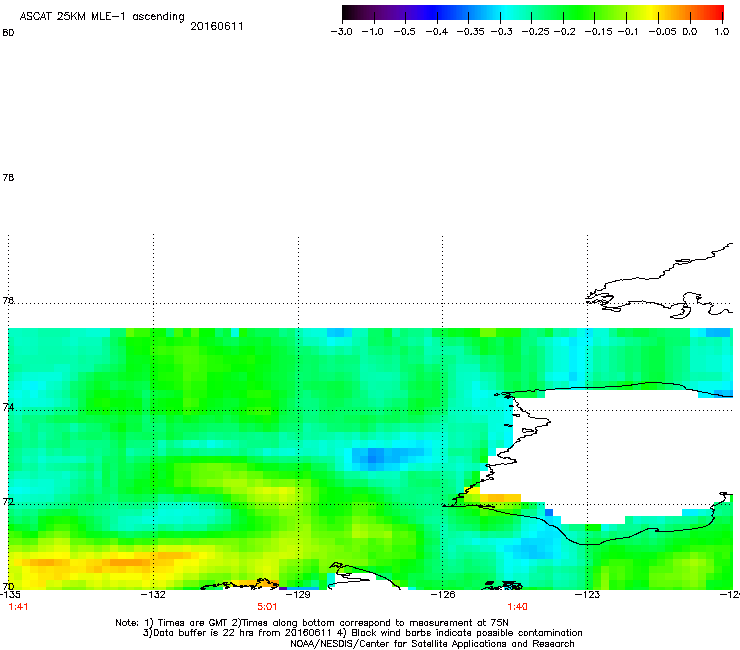Click the '1.0' color scale label
The height and width of the screenshot is (650, 740).
[722, 32]
